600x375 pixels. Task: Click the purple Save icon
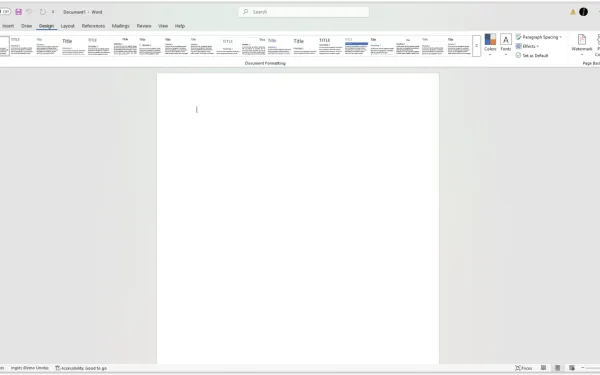[x=18, y=12]
